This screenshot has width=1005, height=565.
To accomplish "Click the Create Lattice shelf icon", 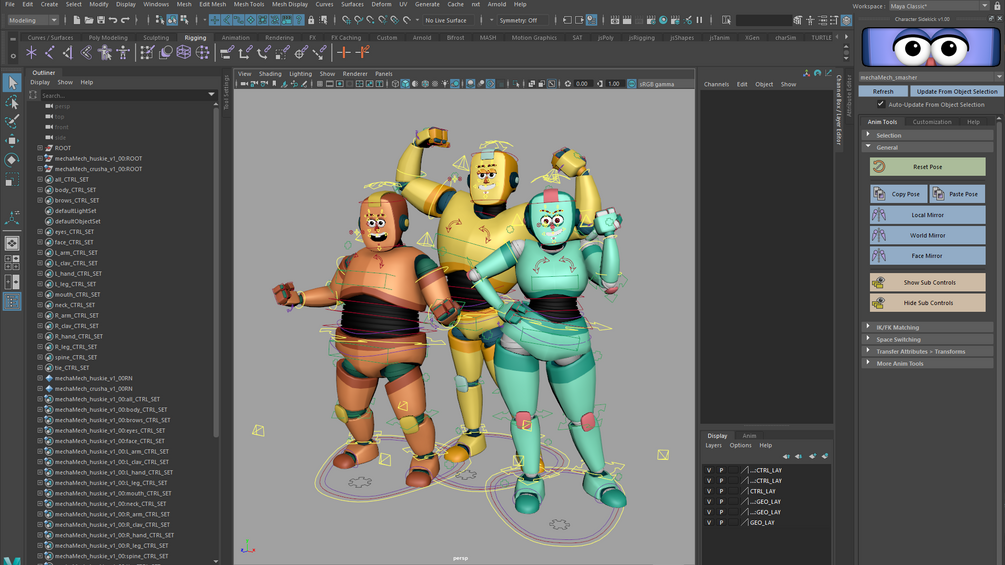I will (184, 53).
